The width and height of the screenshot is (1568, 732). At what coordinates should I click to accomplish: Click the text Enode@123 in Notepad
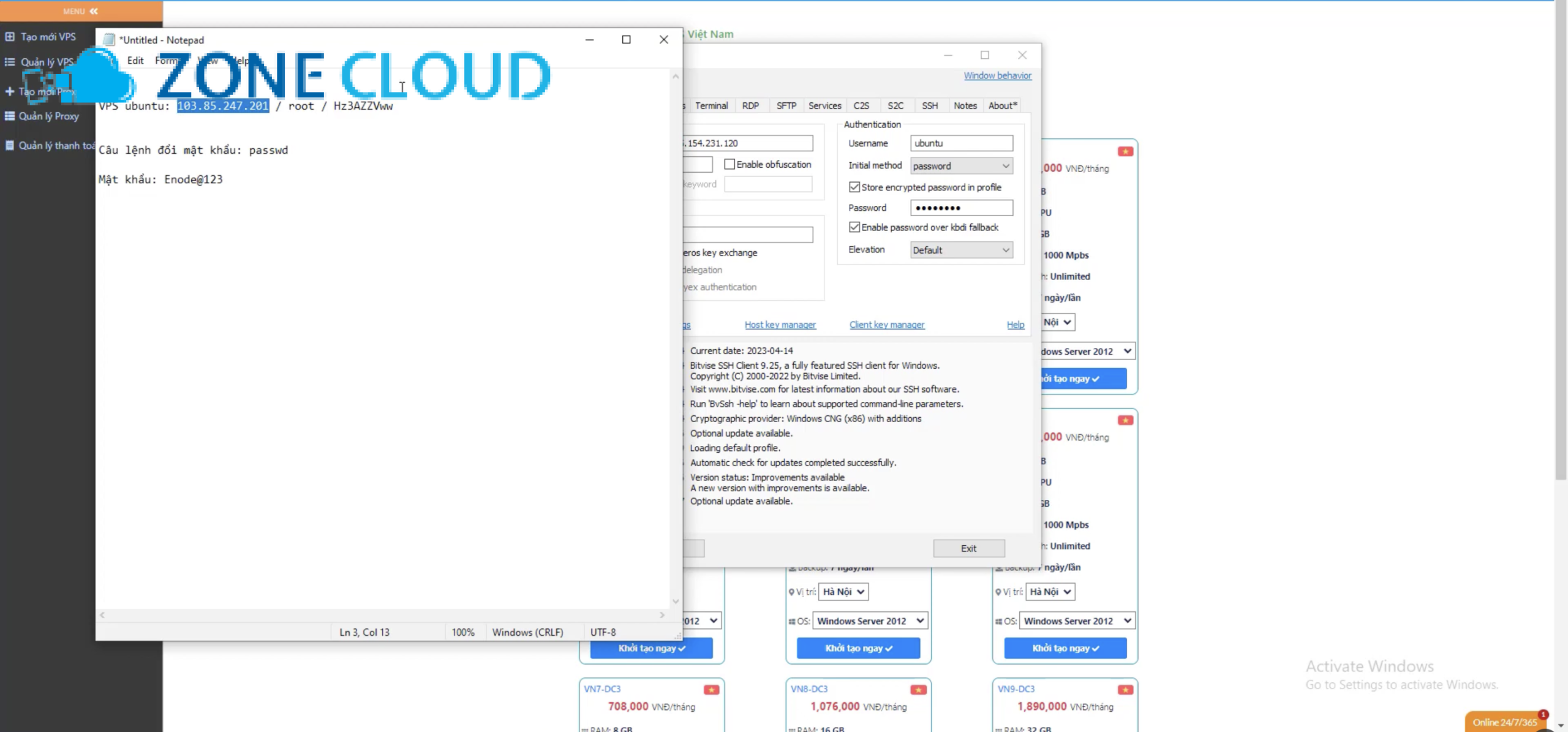coord(194,179)
